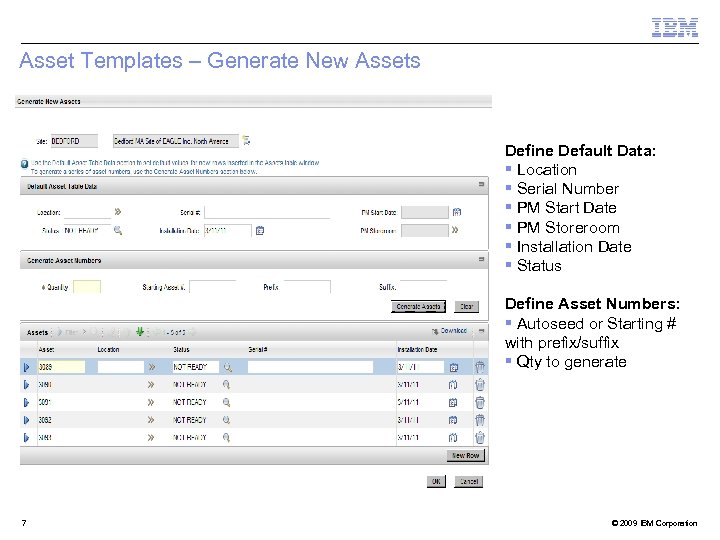Open status lookup magnifier for asset 3091

tap(226, 402)
